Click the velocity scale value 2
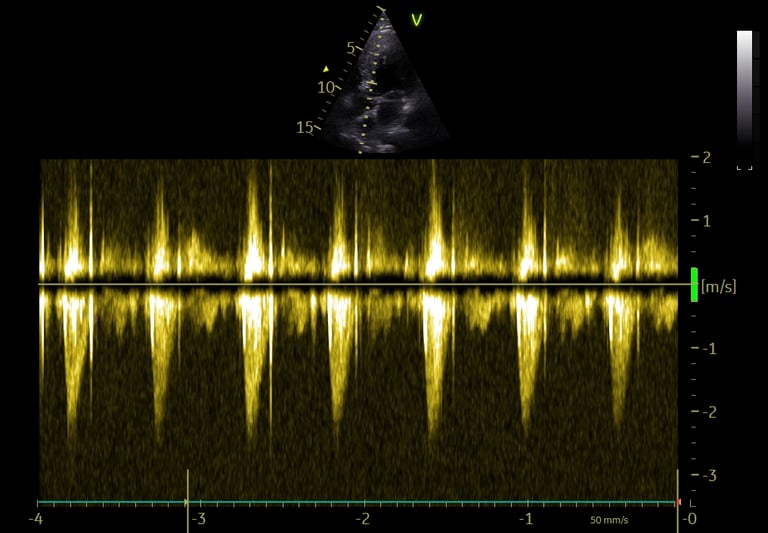768x533 pixels. (x=706, y=158)
